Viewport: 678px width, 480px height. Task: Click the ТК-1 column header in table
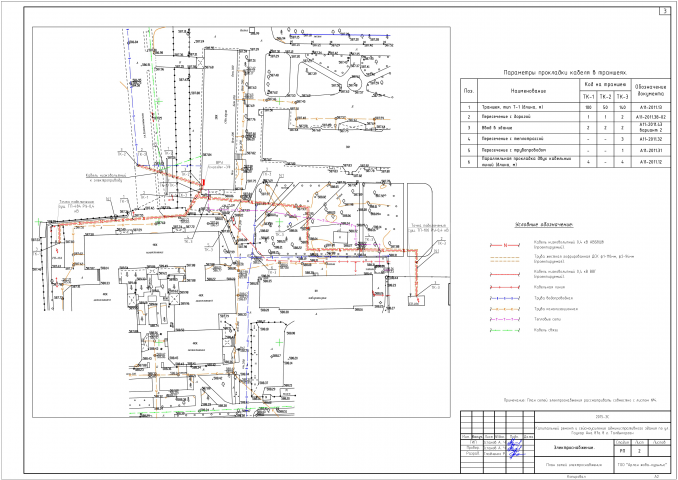pyautogui.click(x=588, y=97)
